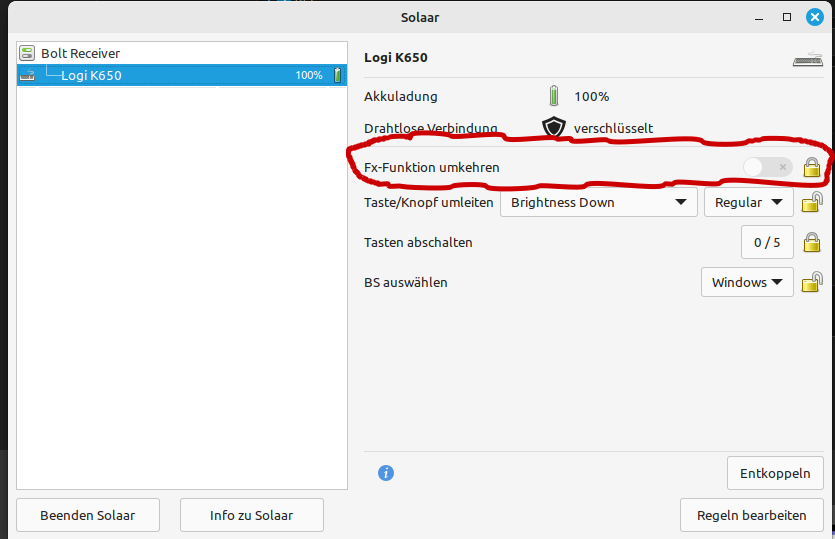Click the battery icon next to Akkuladung
835x539 pixels.
click(x=554, y=96)
